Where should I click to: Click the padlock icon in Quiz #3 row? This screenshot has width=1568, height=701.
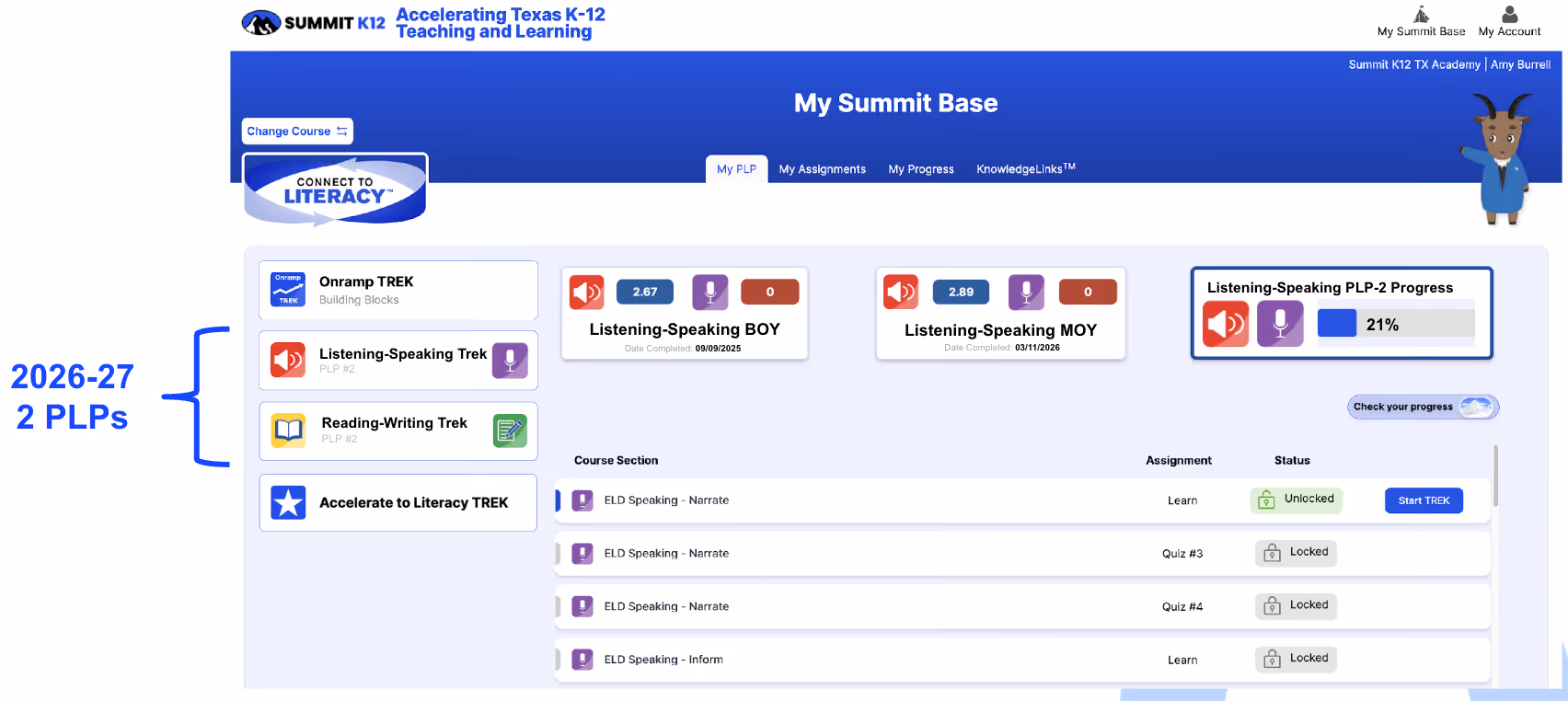pos(1272,553)
